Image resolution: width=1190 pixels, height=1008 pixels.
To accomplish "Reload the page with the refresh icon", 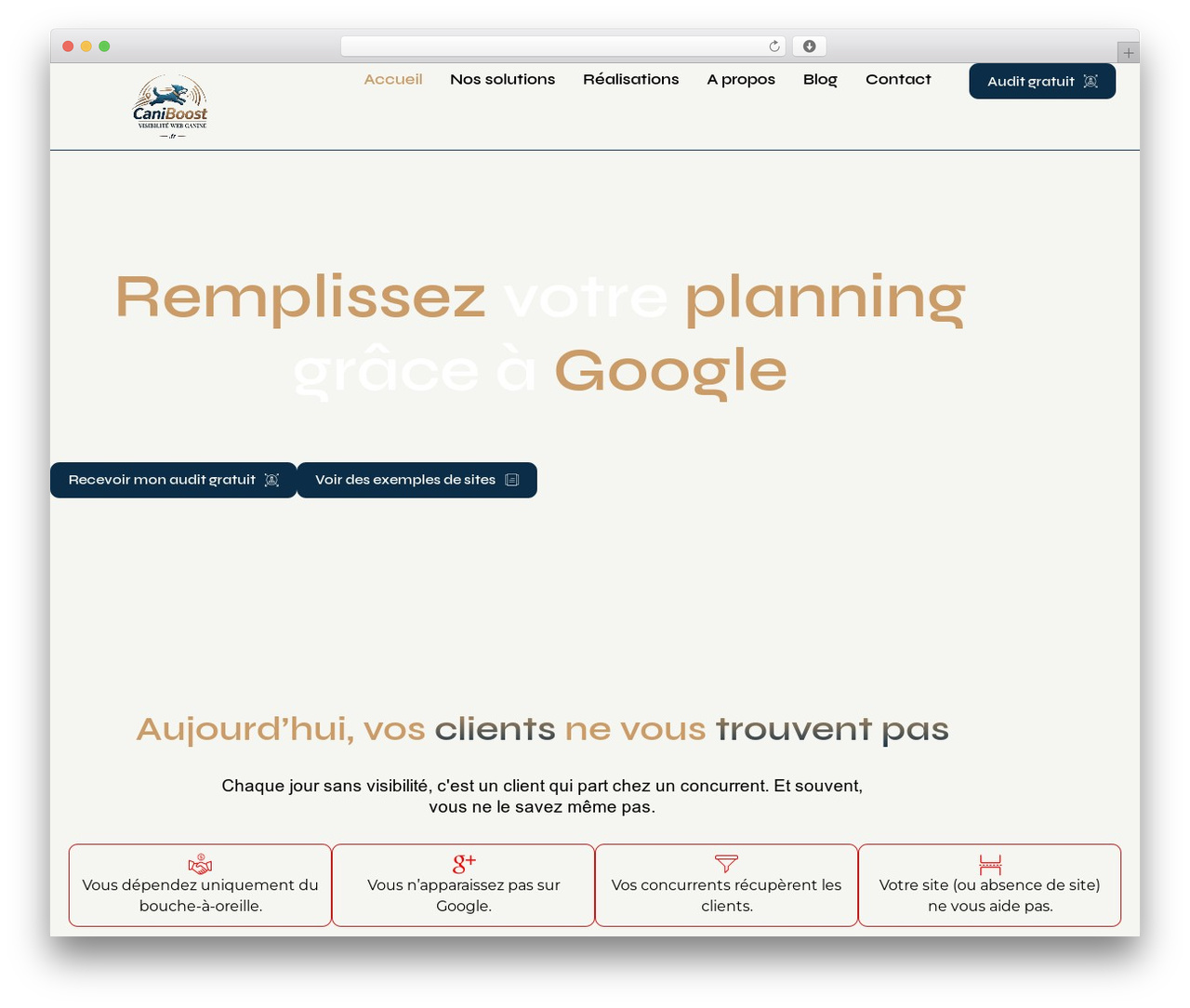I will pyautogui.click(x=774, y=46).
